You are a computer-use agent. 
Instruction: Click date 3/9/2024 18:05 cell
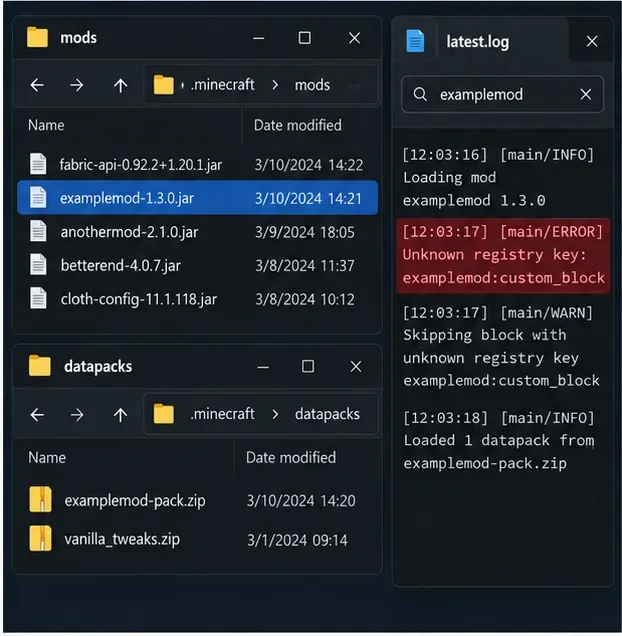(305, 232)
